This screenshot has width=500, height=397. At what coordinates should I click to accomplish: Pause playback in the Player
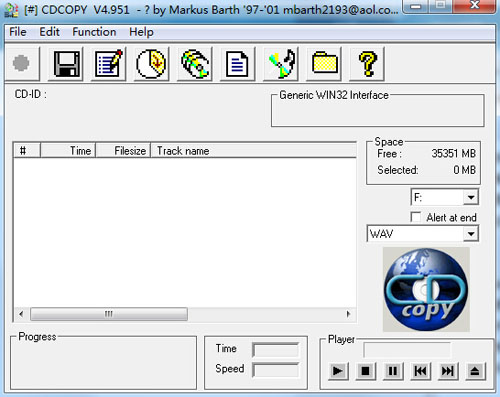[393, 371]
